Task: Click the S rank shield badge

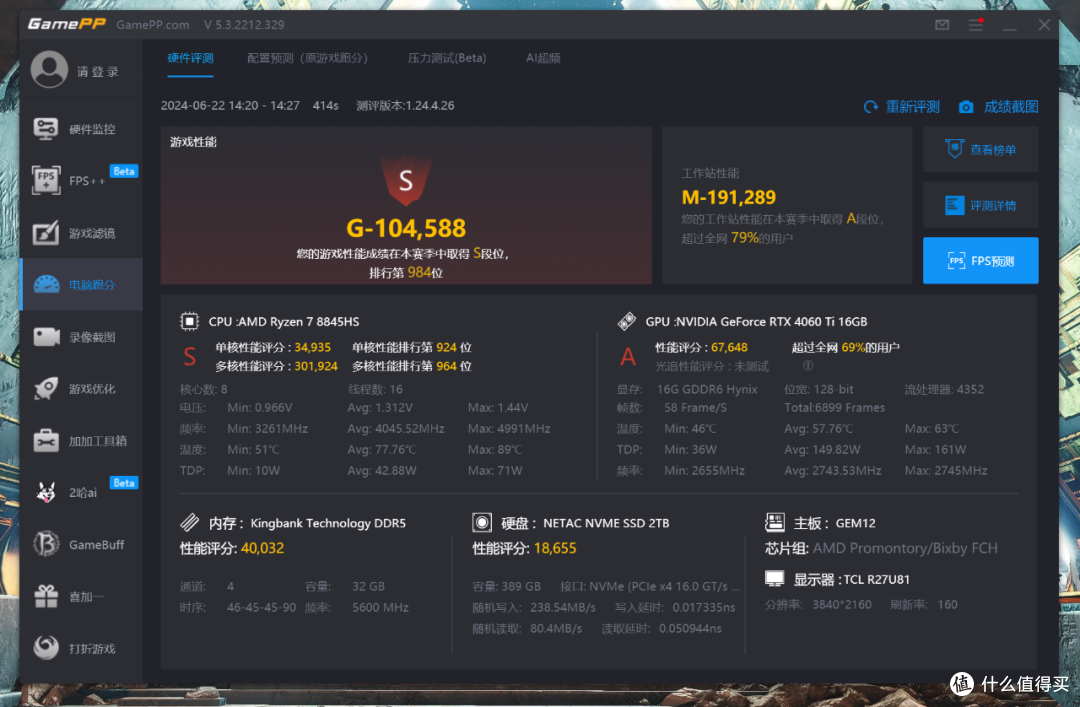Action: [x=406, y=181]
